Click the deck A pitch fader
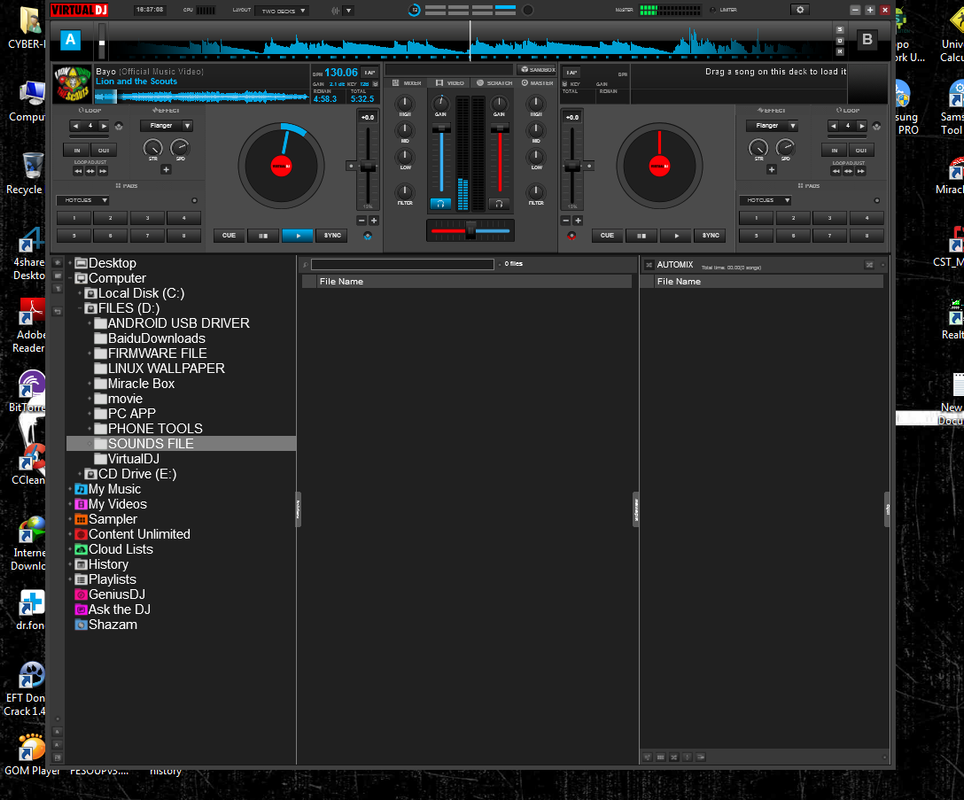964x800 pixels. (368, 166)
